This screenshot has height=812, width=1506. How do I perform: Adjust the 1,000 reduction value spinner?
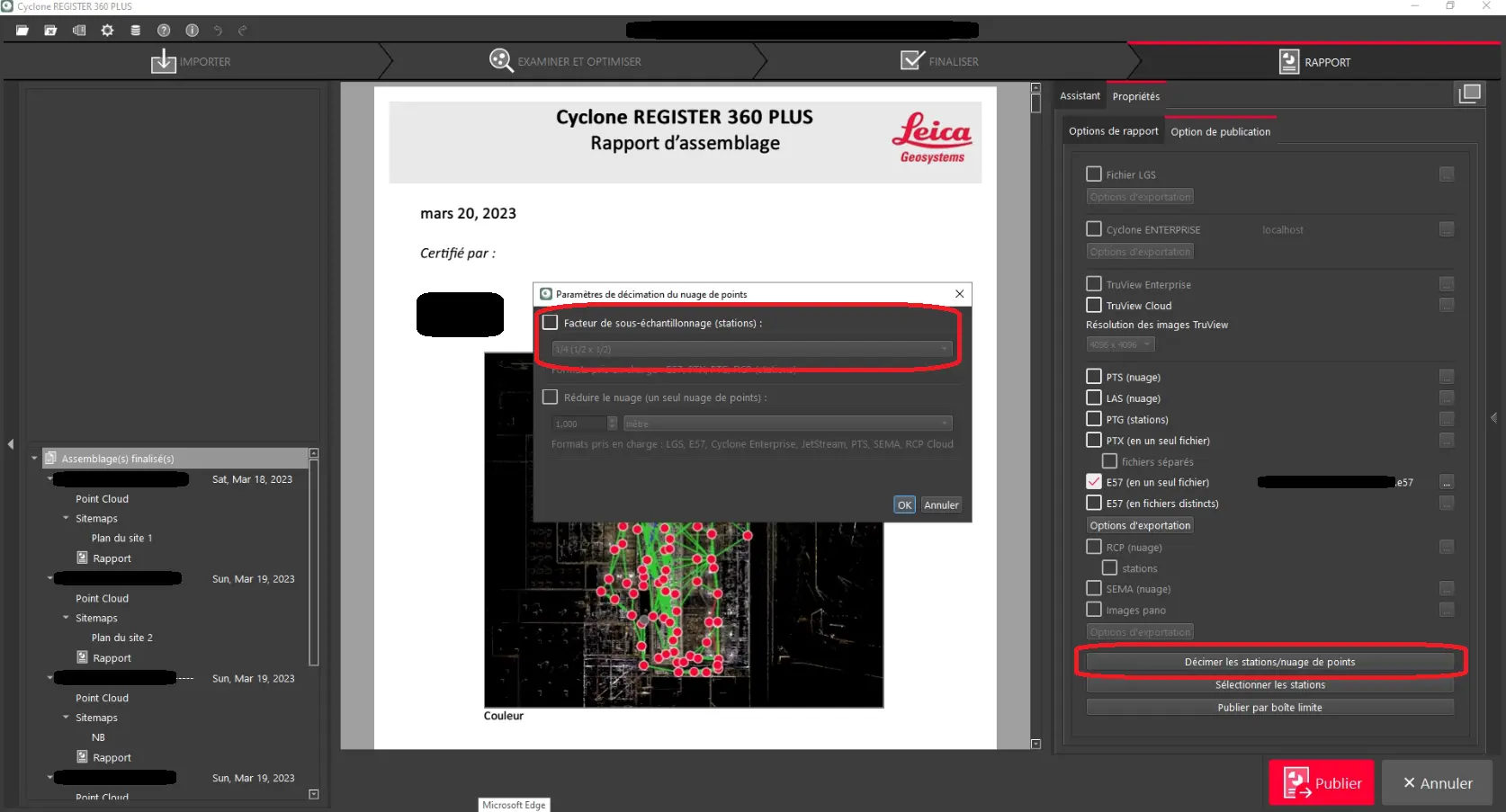click(x=613, y=424)
